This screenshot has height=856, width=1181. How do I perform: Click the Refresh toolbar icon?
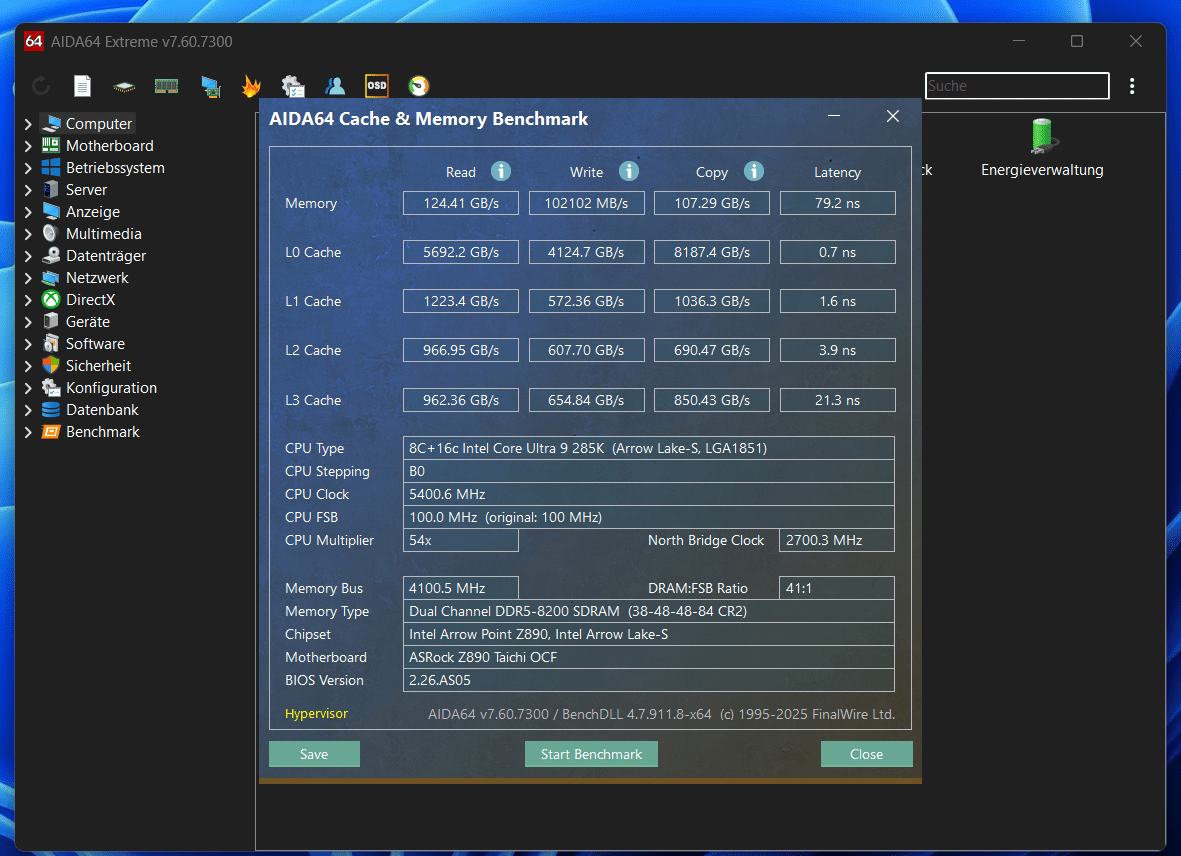pos(41,86)
